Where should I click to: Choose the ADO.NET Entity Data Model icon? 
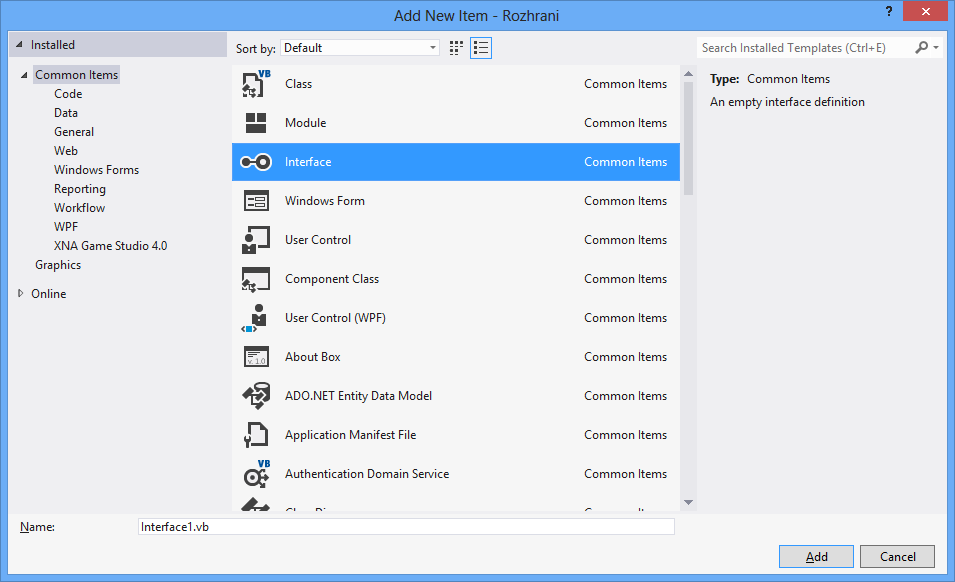tap(256, 396)
